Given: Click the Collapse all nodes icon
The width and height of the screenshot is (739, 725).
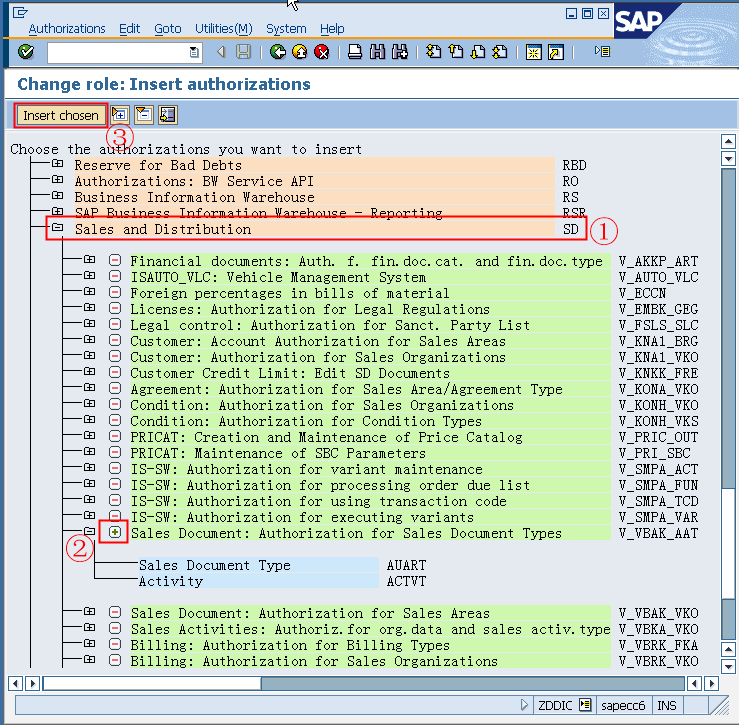Looking at the screenshot, I should tap(144, 115).
